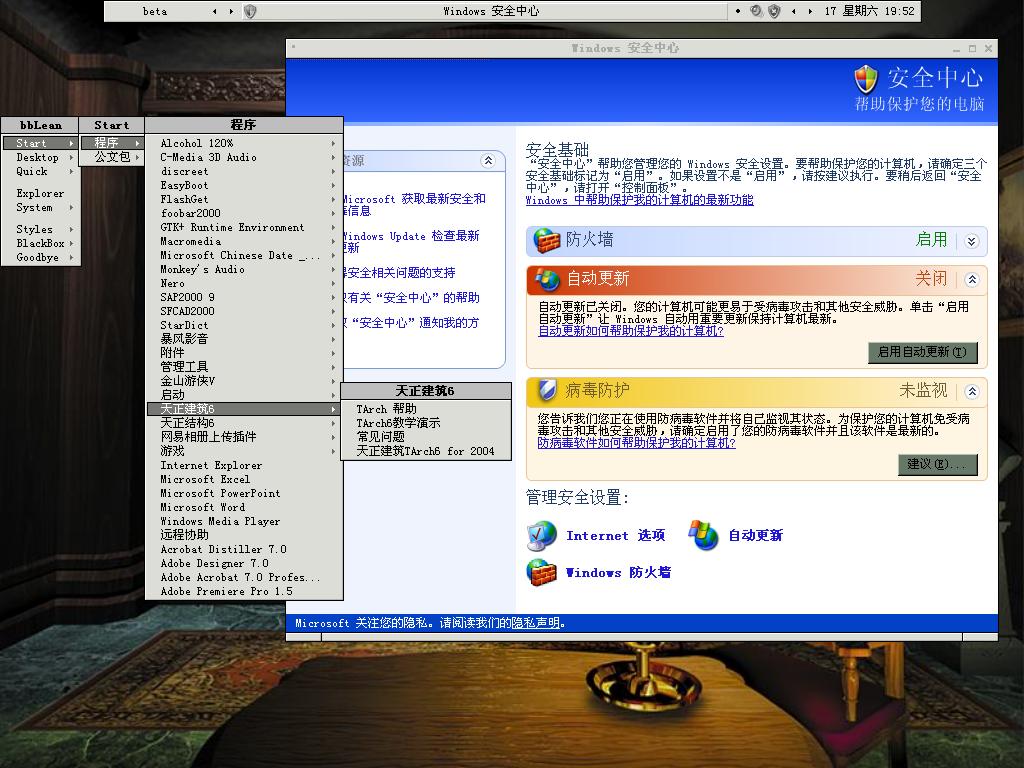Click the Windows Firewall brick-wall icon under settings
Viewport: 1024px width, 768px height.
(541, 572)
